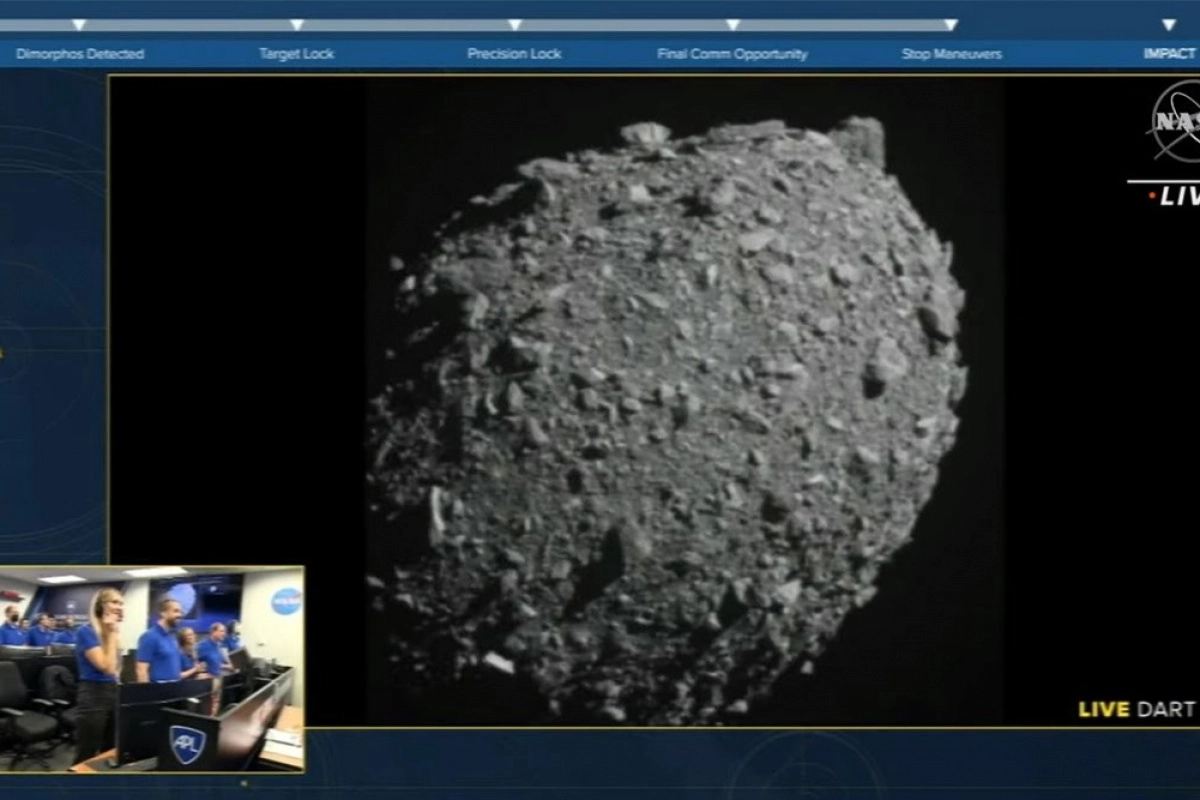The height and width of the screenshot is (800, 1200).
Task: Click the Stop Maneuvers milestone label
Action: 951,54
